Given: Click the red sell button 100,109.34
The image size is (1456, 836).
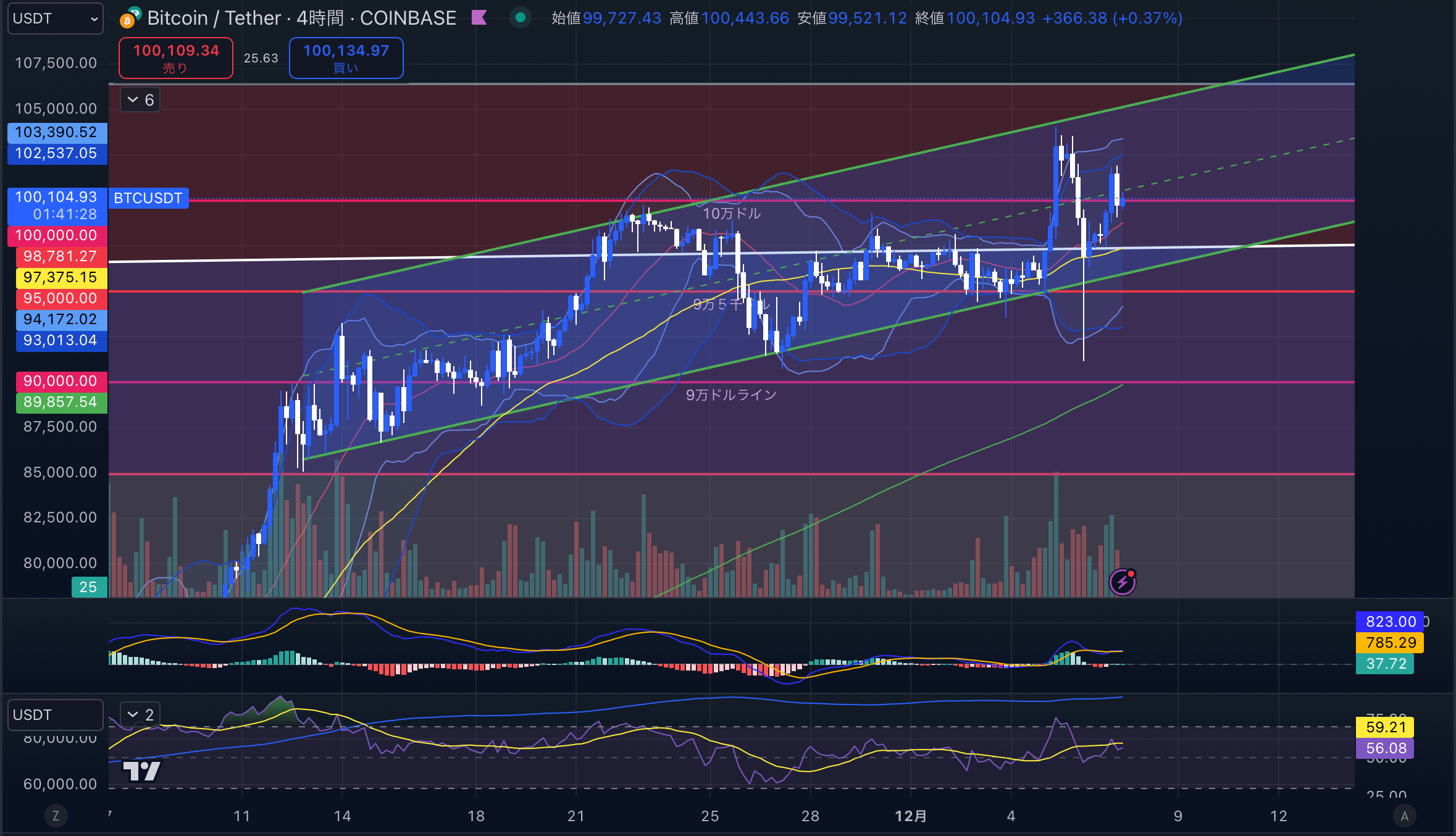Looking at the screenshot, I should click(x=176, y=58).
